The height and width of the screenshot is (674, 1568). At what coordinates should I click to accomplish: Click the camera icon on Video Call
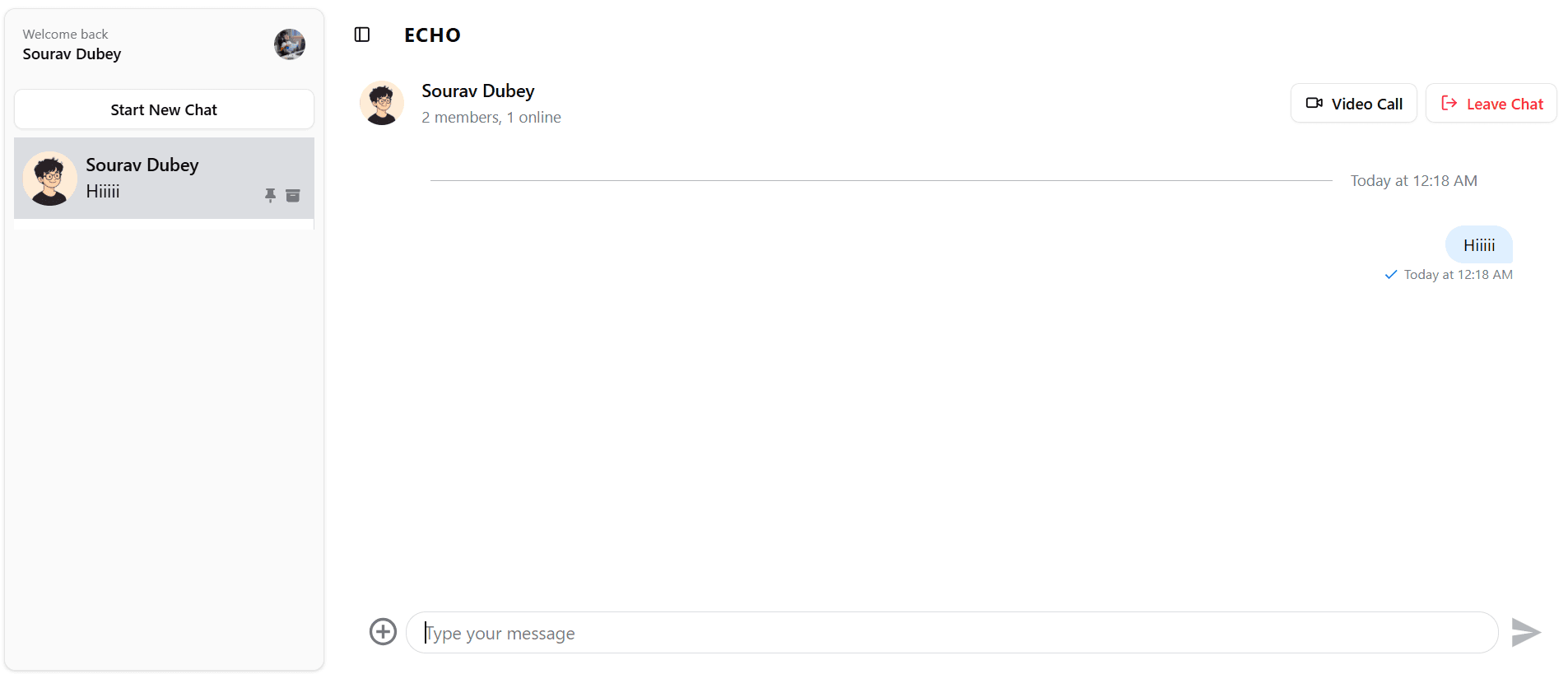[x=1314, y=104]
